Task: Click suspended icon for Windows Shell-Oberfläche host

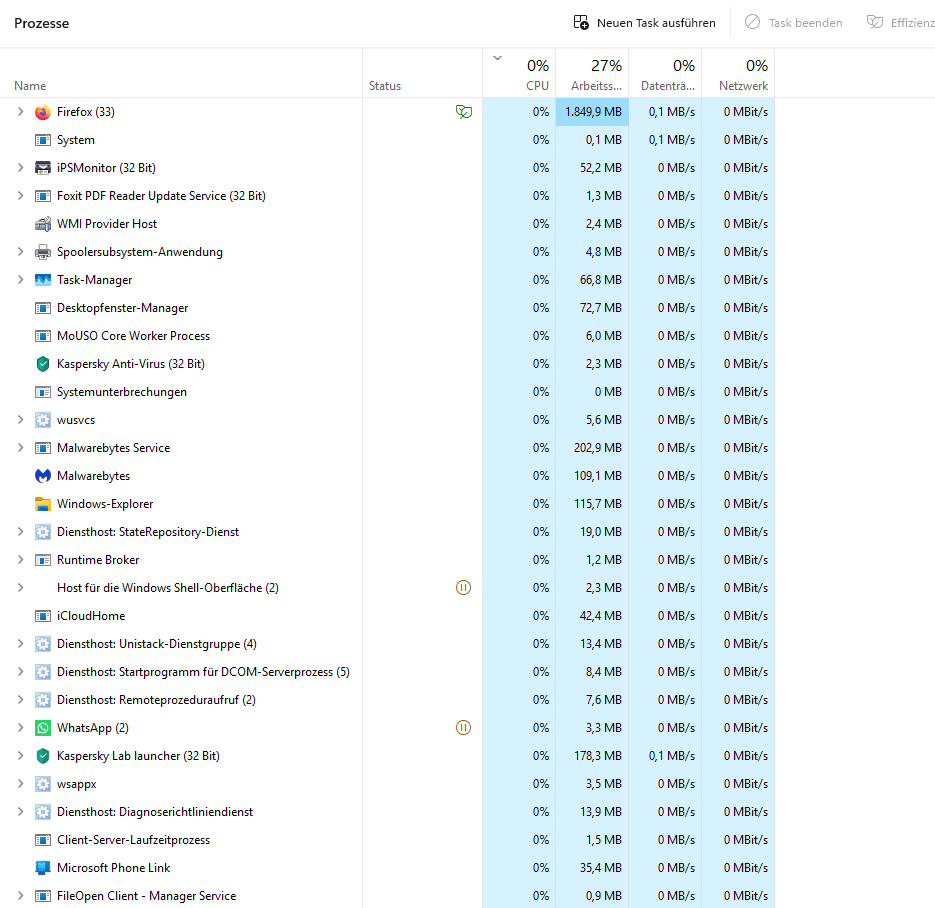Action: pyautogui.click(x=463, y=588)
